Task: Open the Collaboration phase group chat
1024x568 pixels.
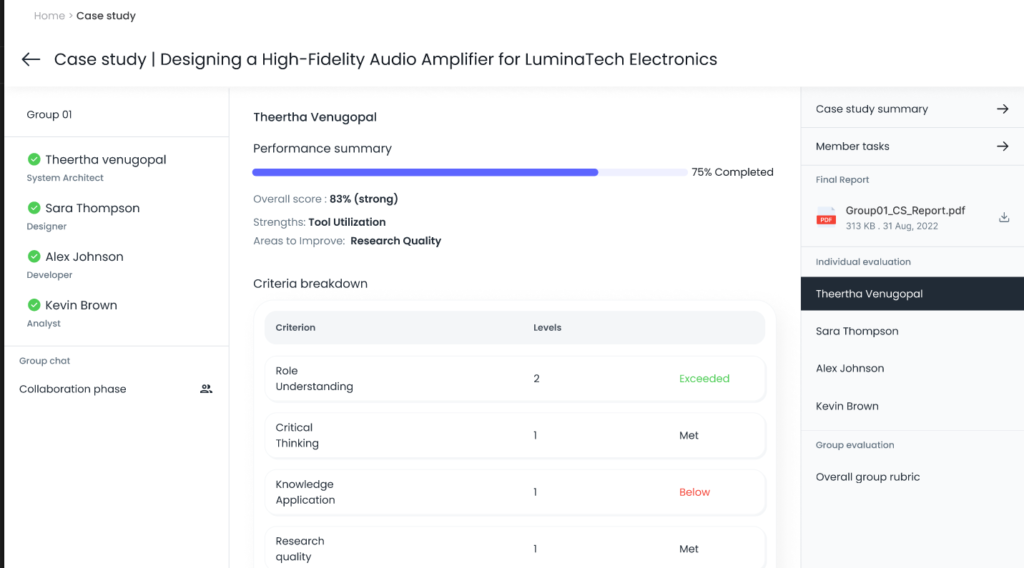Action: pos(73,389)
